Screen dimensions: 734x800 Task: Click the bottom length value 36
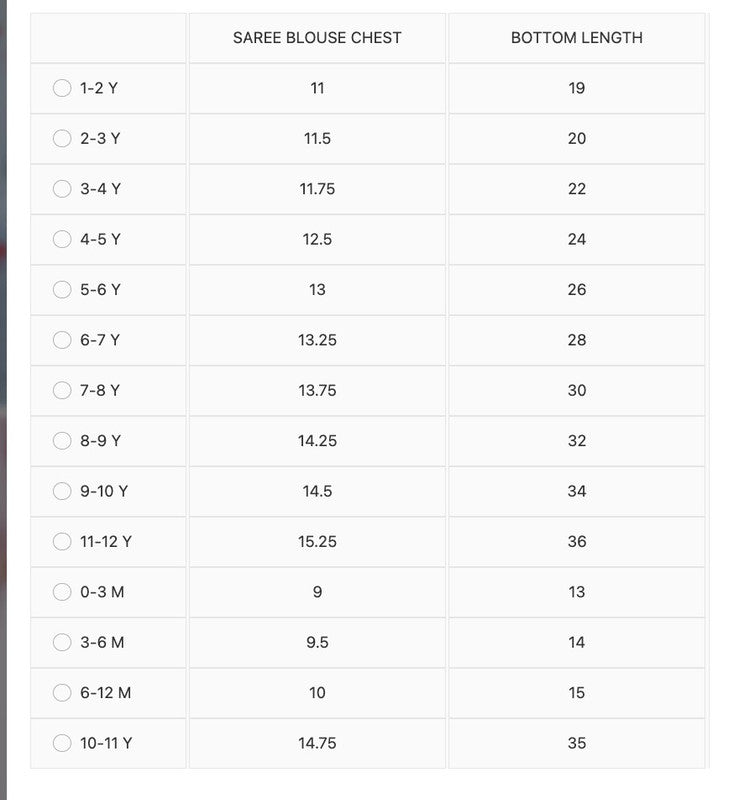pyautogui.click(x=577, y=541)
